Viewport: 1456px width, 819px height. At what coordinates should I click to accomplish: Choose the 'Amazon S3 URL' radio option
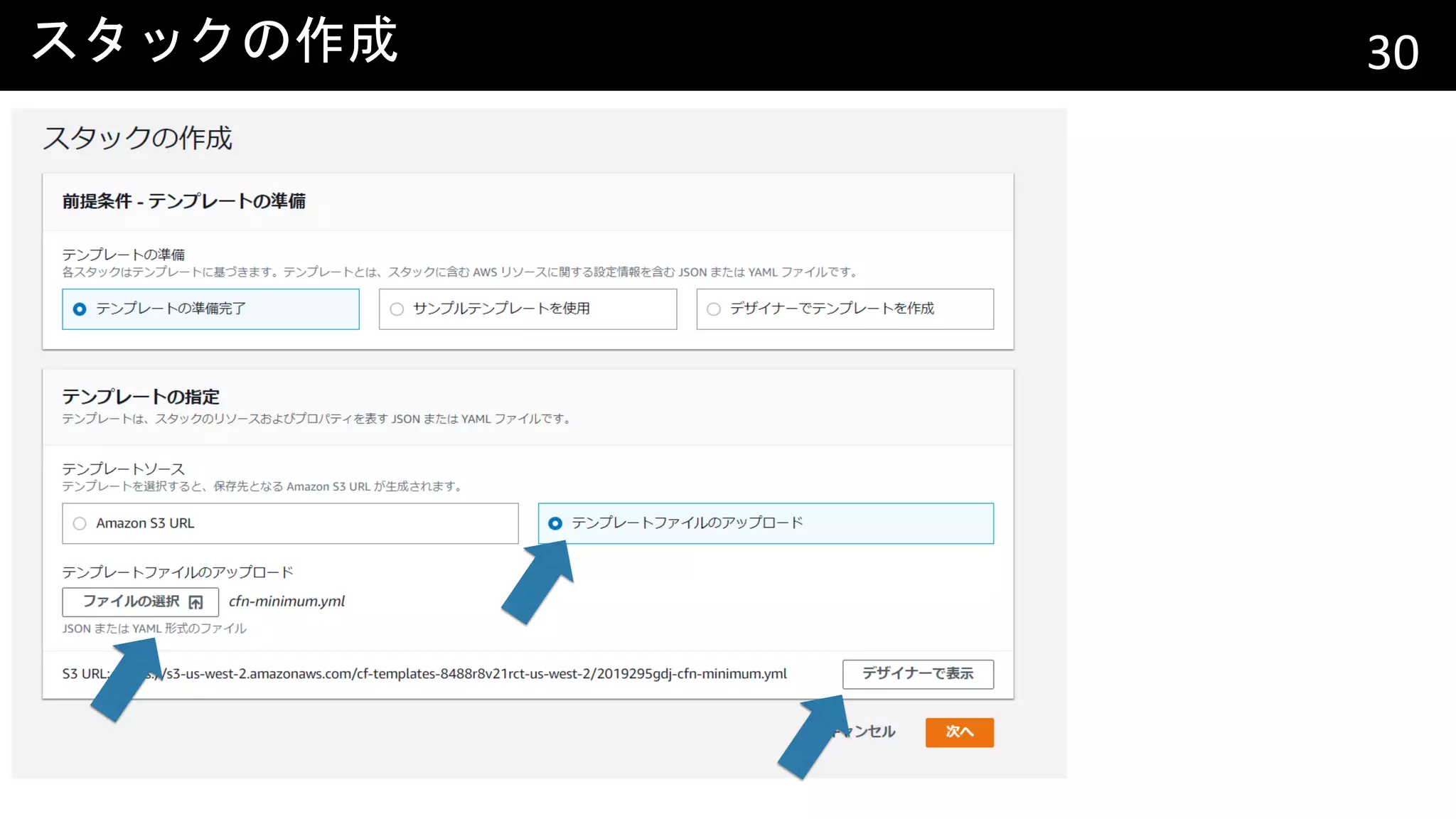[80, 524]
